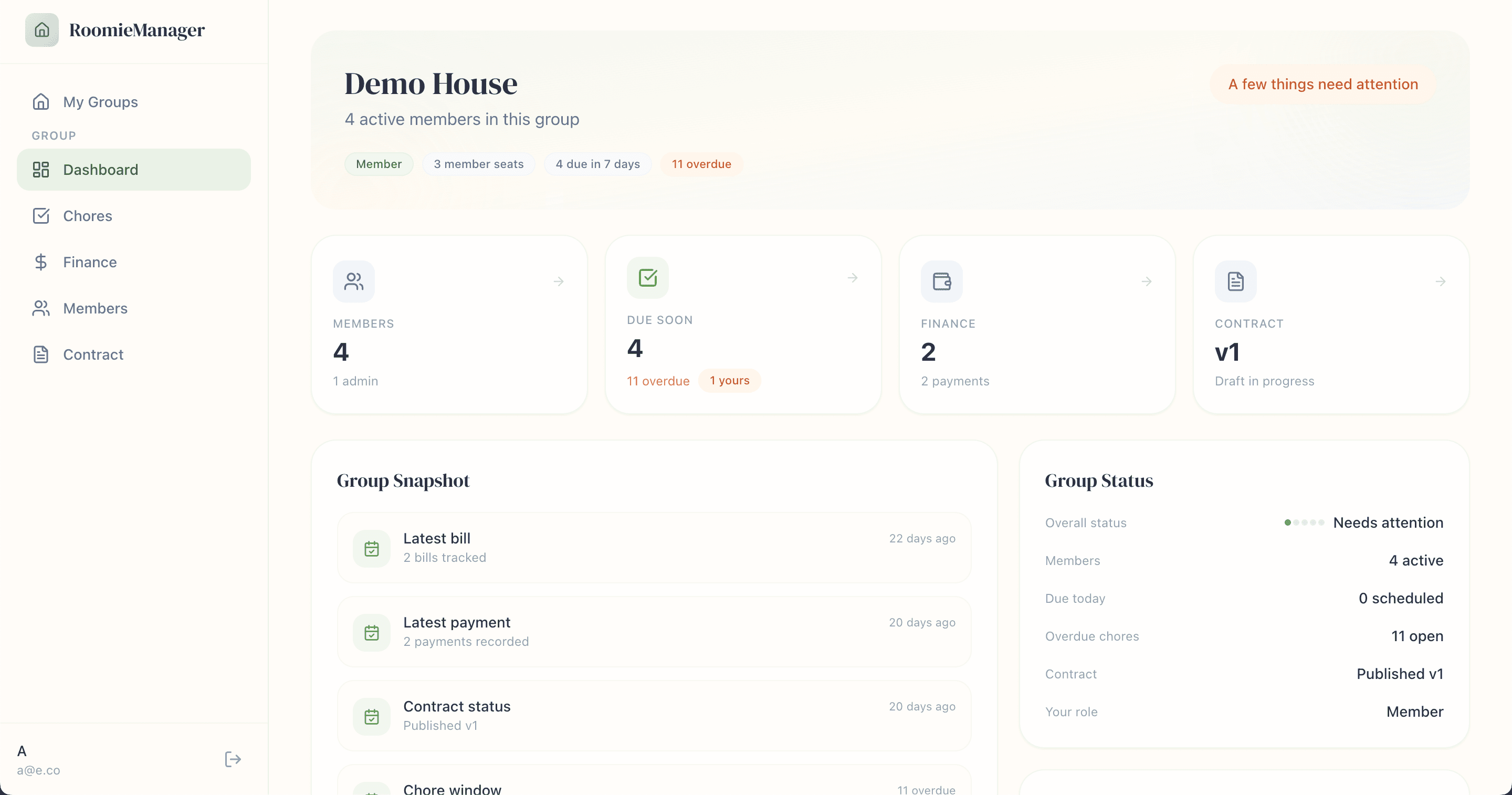Click '2 payments' text on Finance card
The width and height of the screenshot is (1512, 795).
(x=955, y=381)
